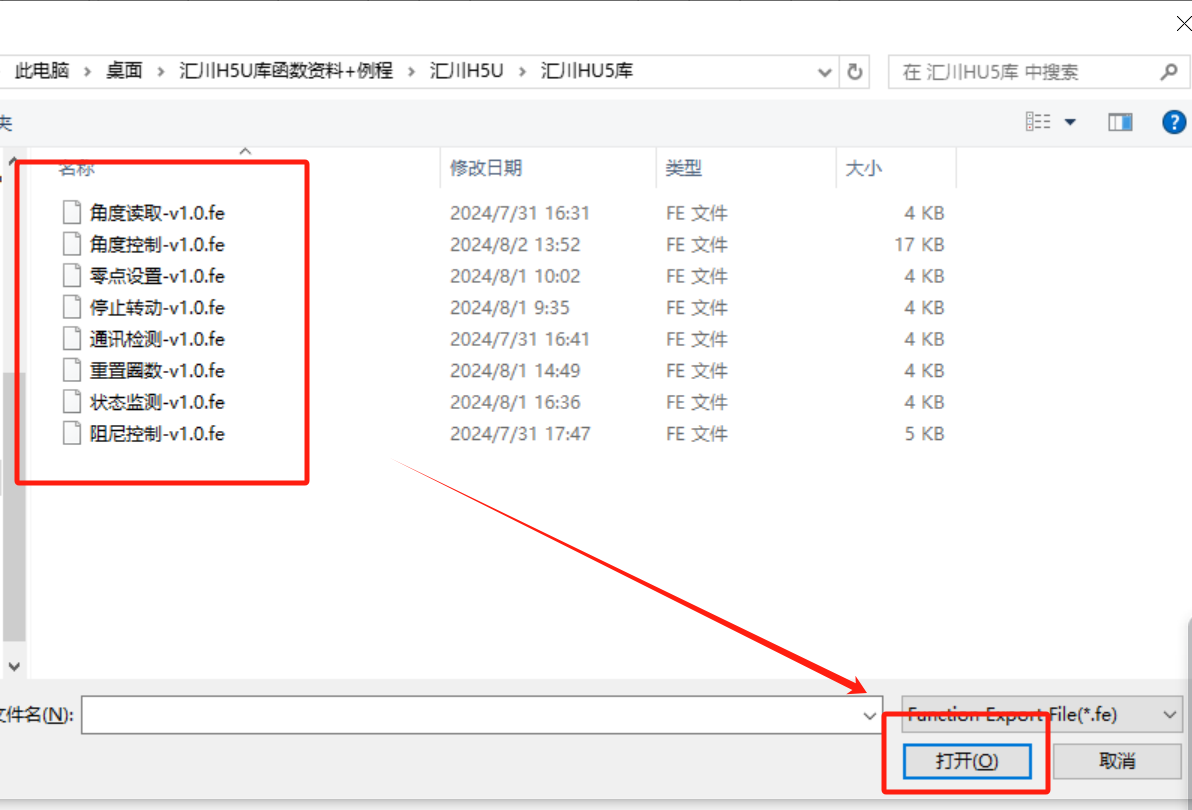Sort files by 类型 column header
The height and width of the screenshot is (810, 1192).
pos(684,168)
